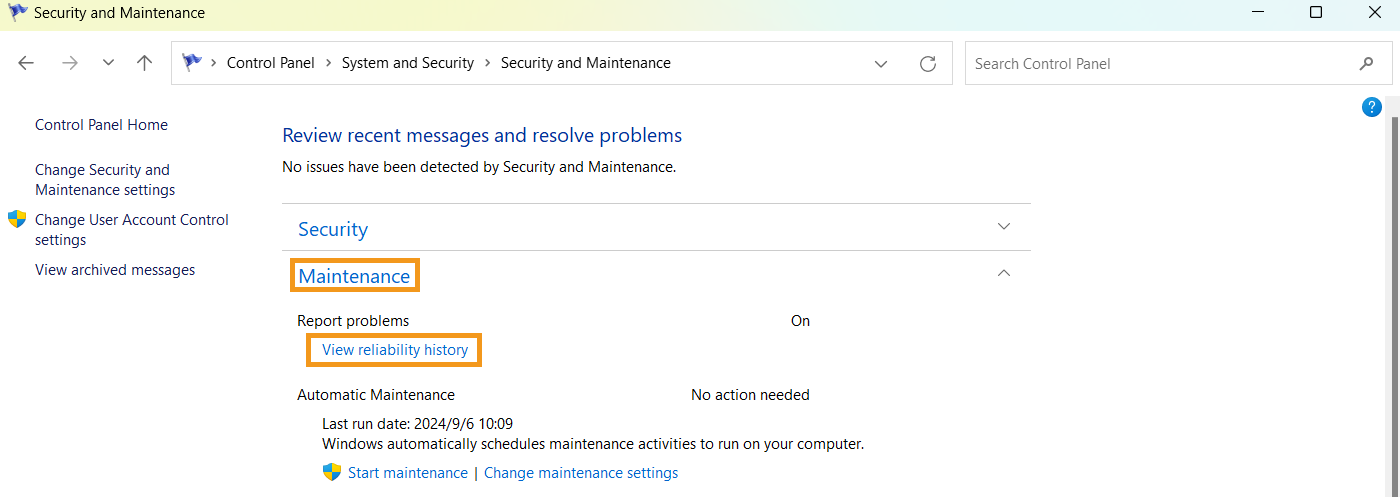Image resolution: width=1400 pixels, height=497 pixels.
Task: Go back using the Back arrow
Action: pos(26,63)
